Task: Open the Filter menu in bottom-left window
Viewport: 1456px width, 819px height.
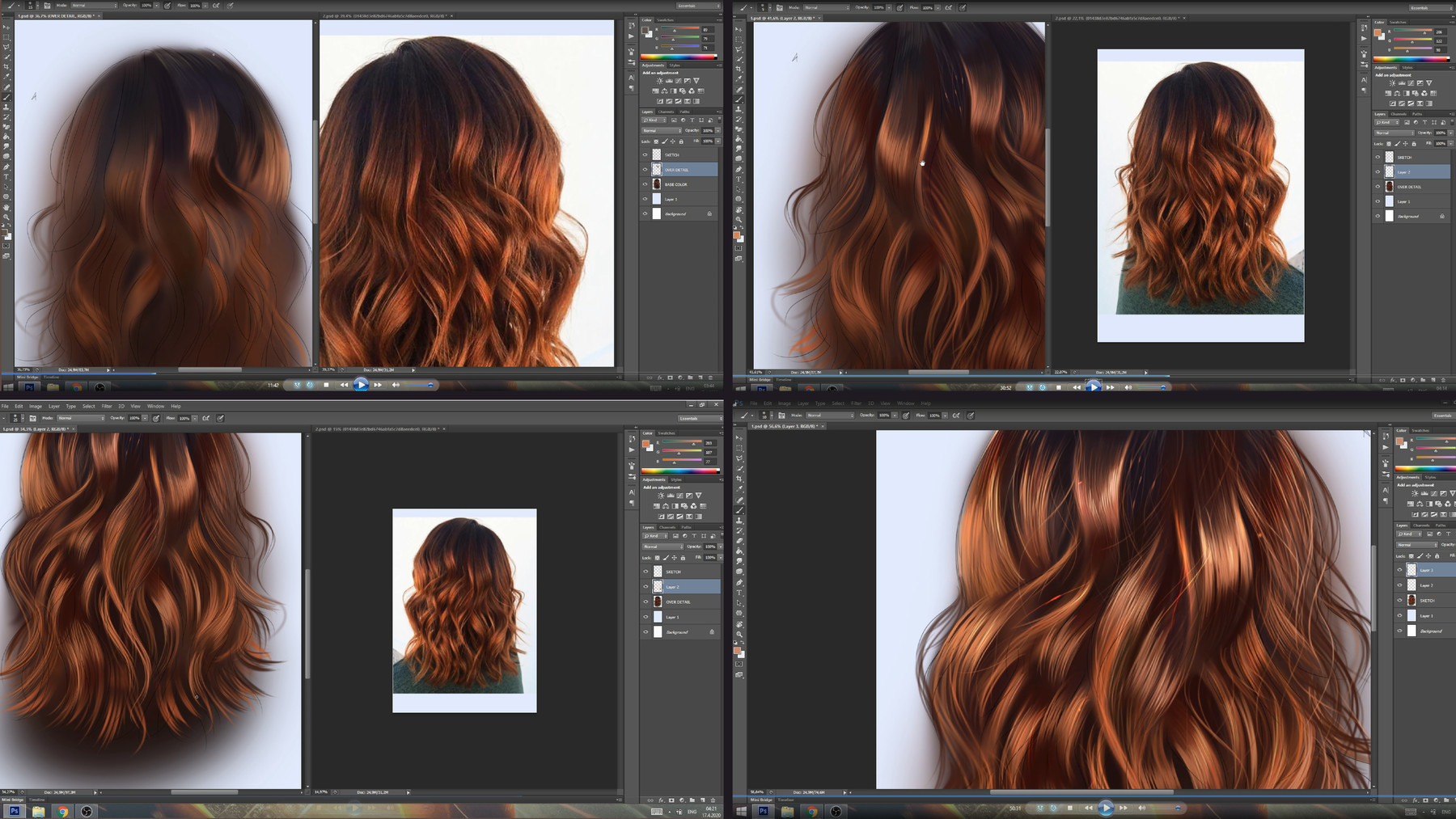Action: click(107, 406)
